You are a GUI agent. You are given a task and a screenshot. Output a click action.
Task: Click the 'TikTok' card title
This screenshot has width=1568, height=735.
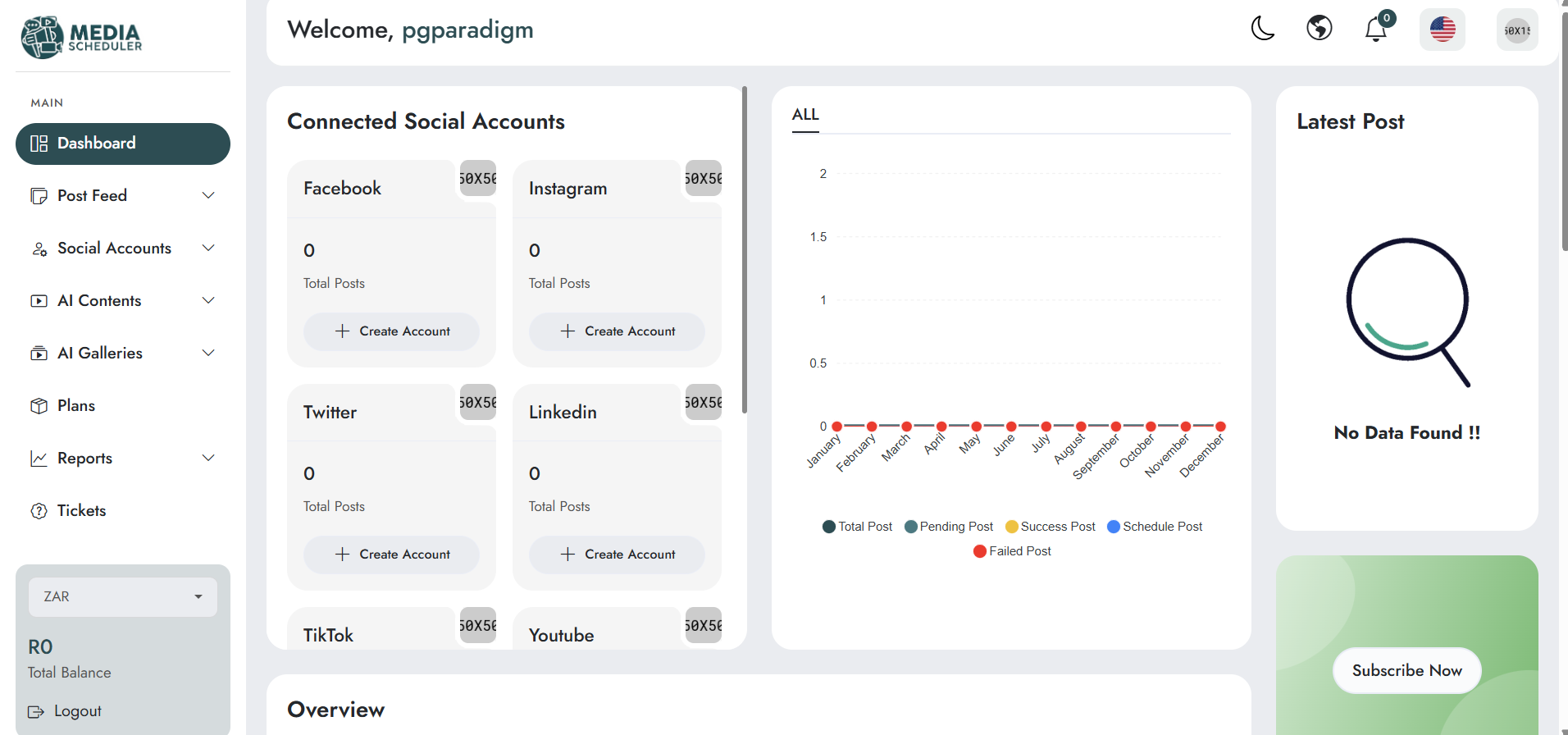coord(328,635)
